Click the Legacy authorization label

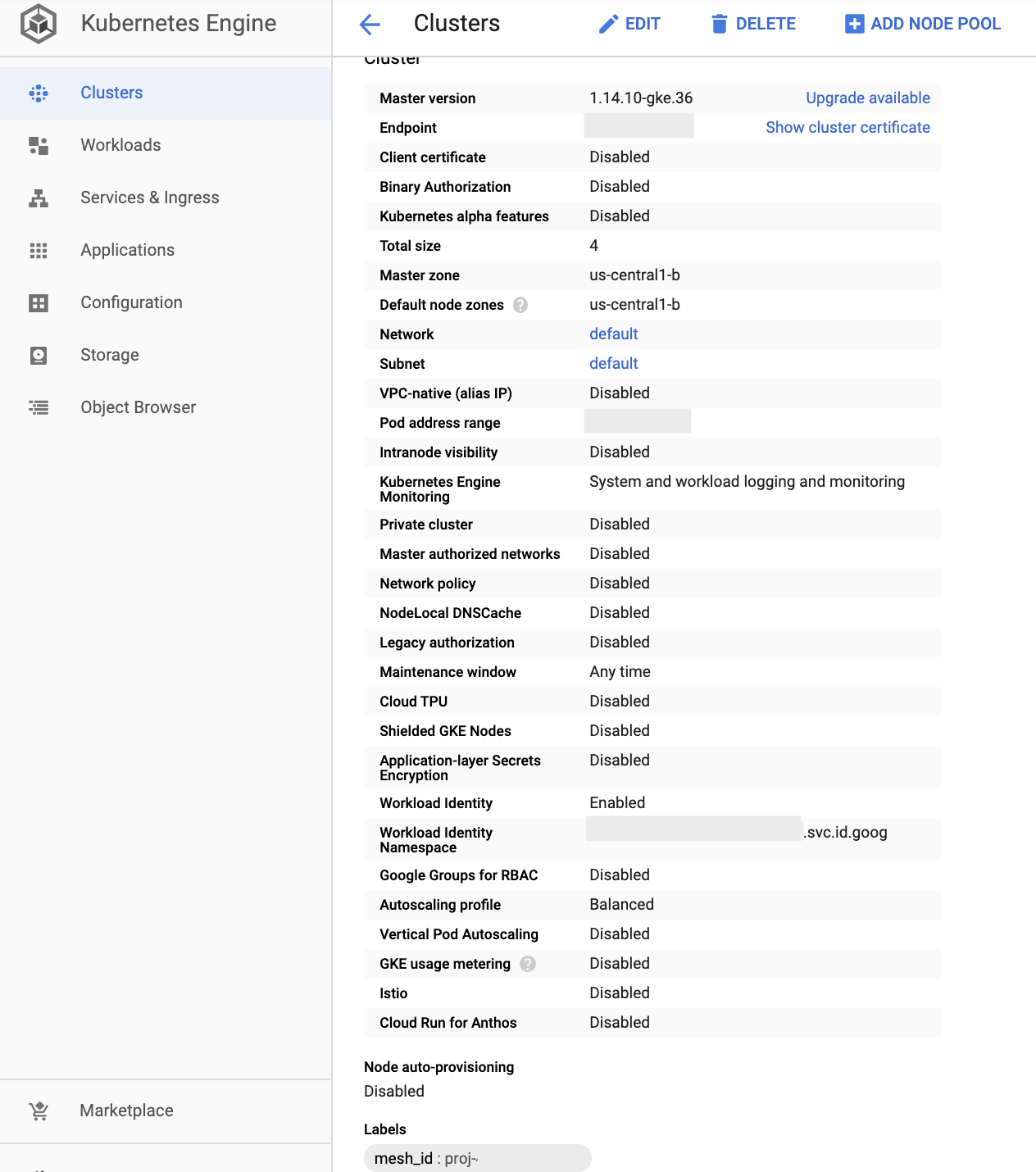coord(447,643)
